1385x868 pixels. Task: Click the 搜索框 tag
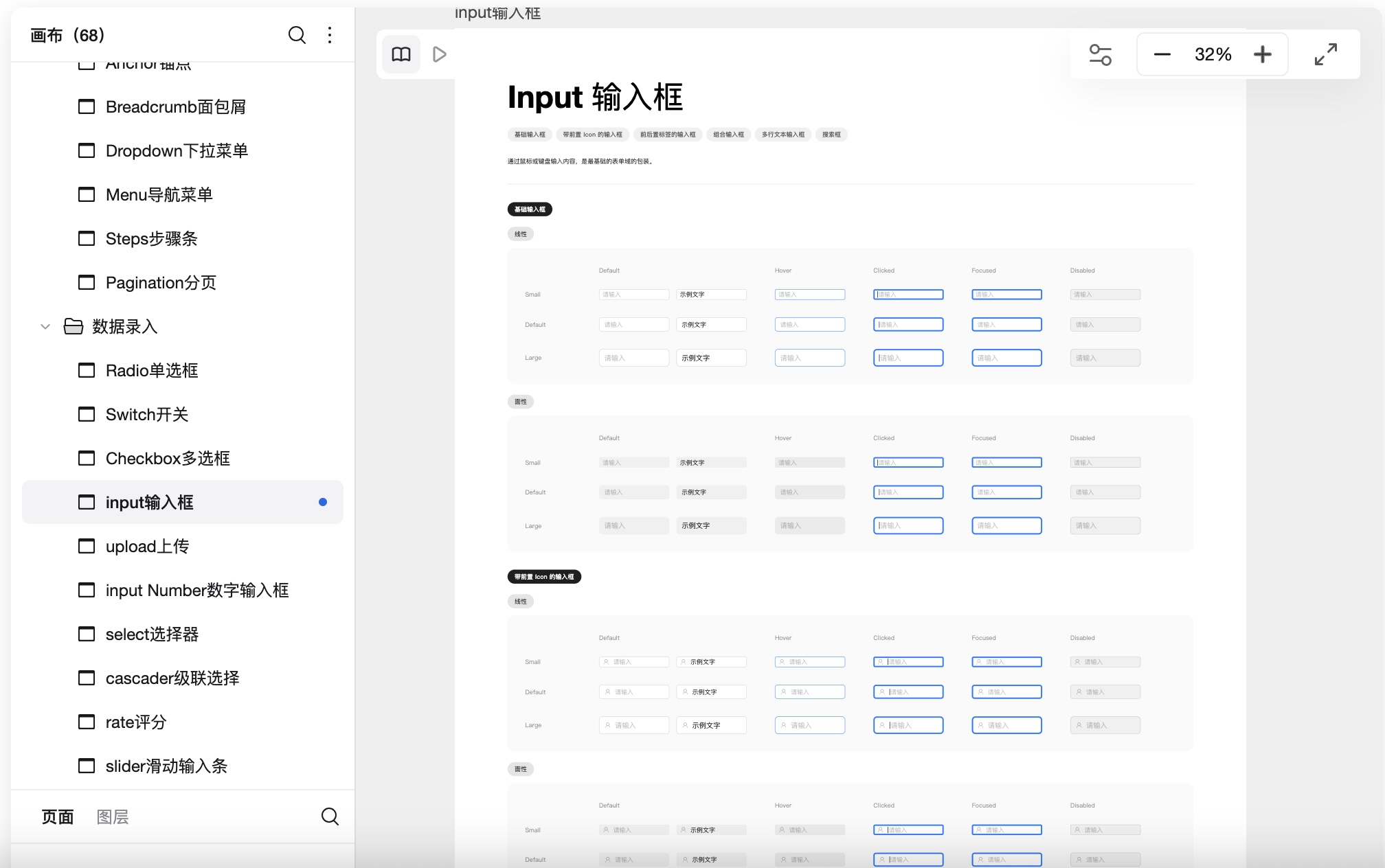pyautogui.click(x=831, y=135)
